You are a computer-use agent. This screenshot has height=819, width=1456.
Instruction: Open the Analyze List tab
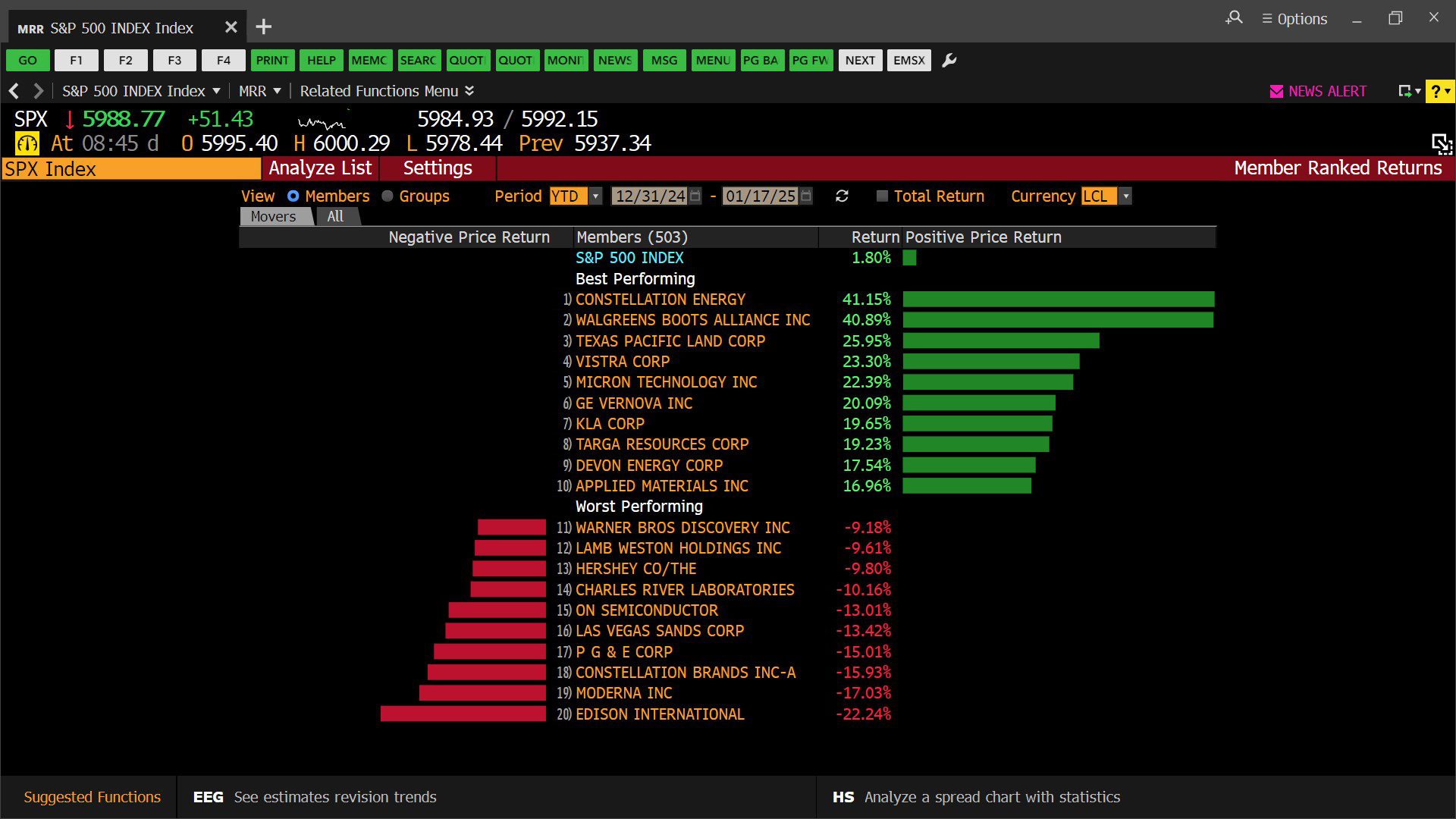[x=320, y=168]
